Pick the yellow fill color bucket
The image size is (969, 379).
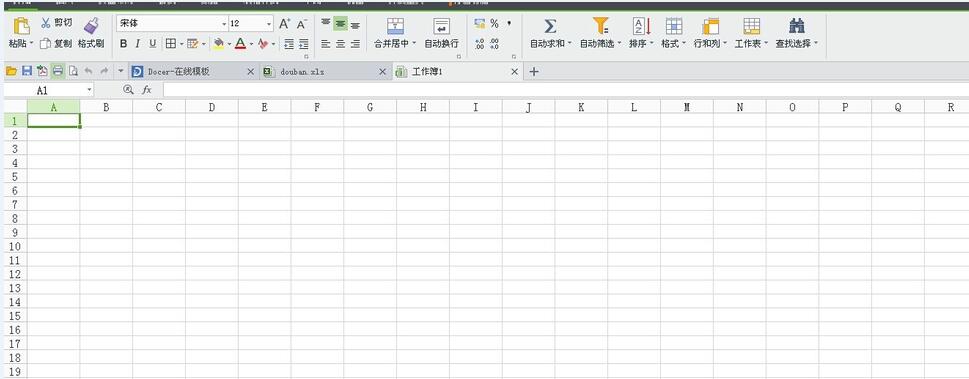pos(218,44)
